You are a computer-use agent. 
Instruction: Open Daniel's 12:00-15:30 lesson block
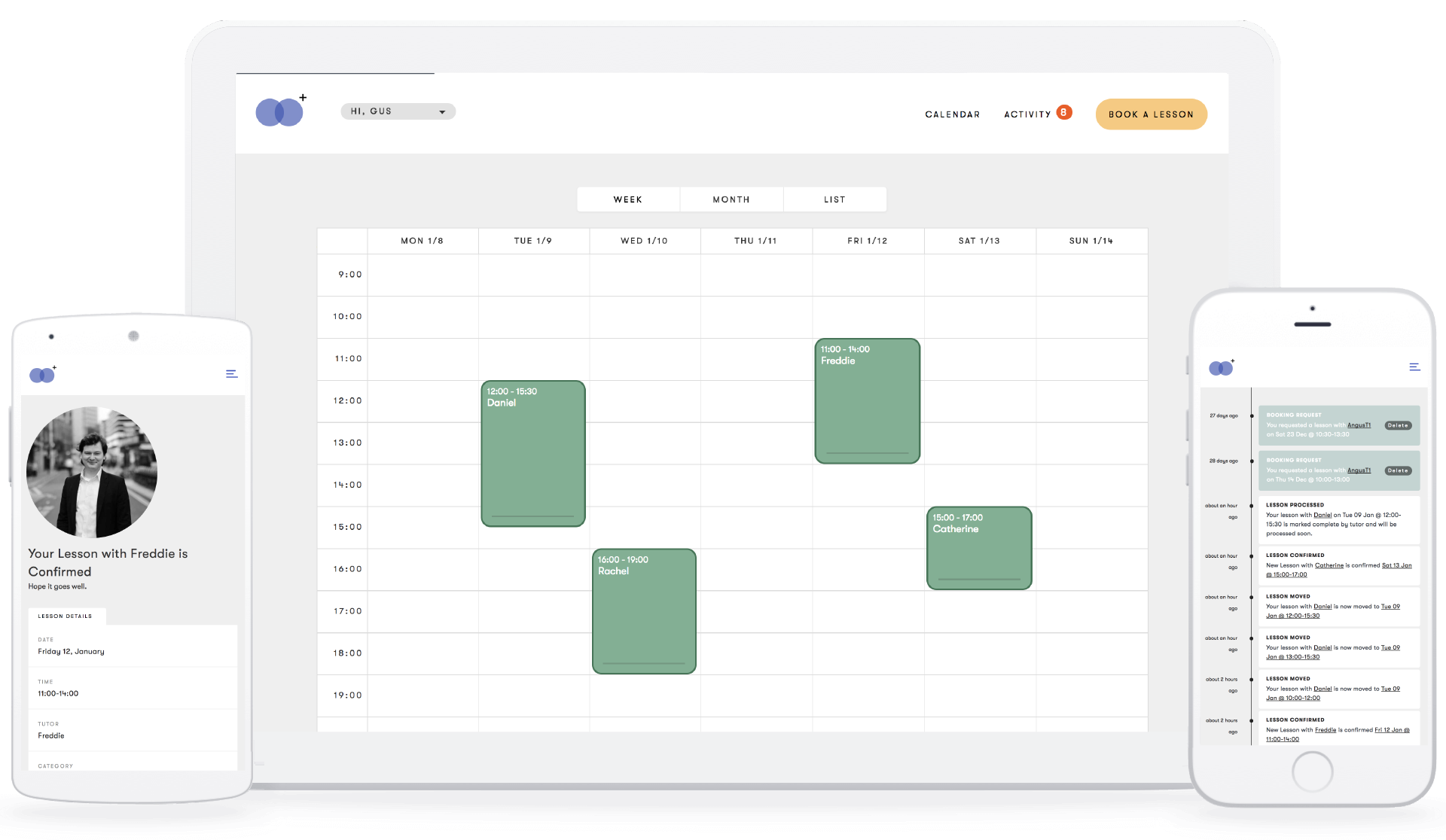click(x=532, y=453)
